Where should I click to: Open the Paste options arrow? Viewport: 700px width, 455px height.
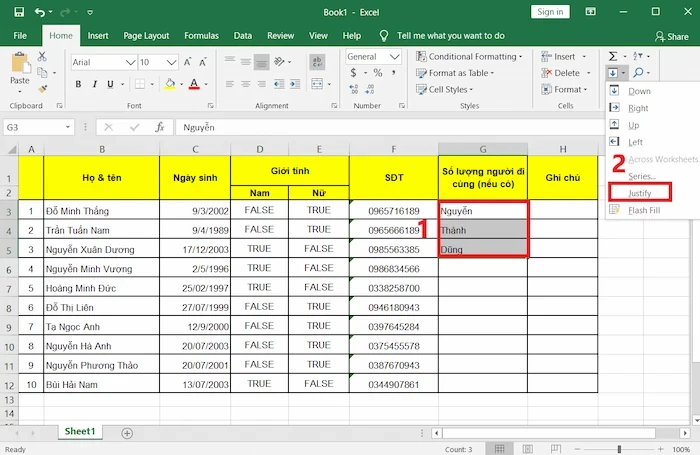pos(20,91)
